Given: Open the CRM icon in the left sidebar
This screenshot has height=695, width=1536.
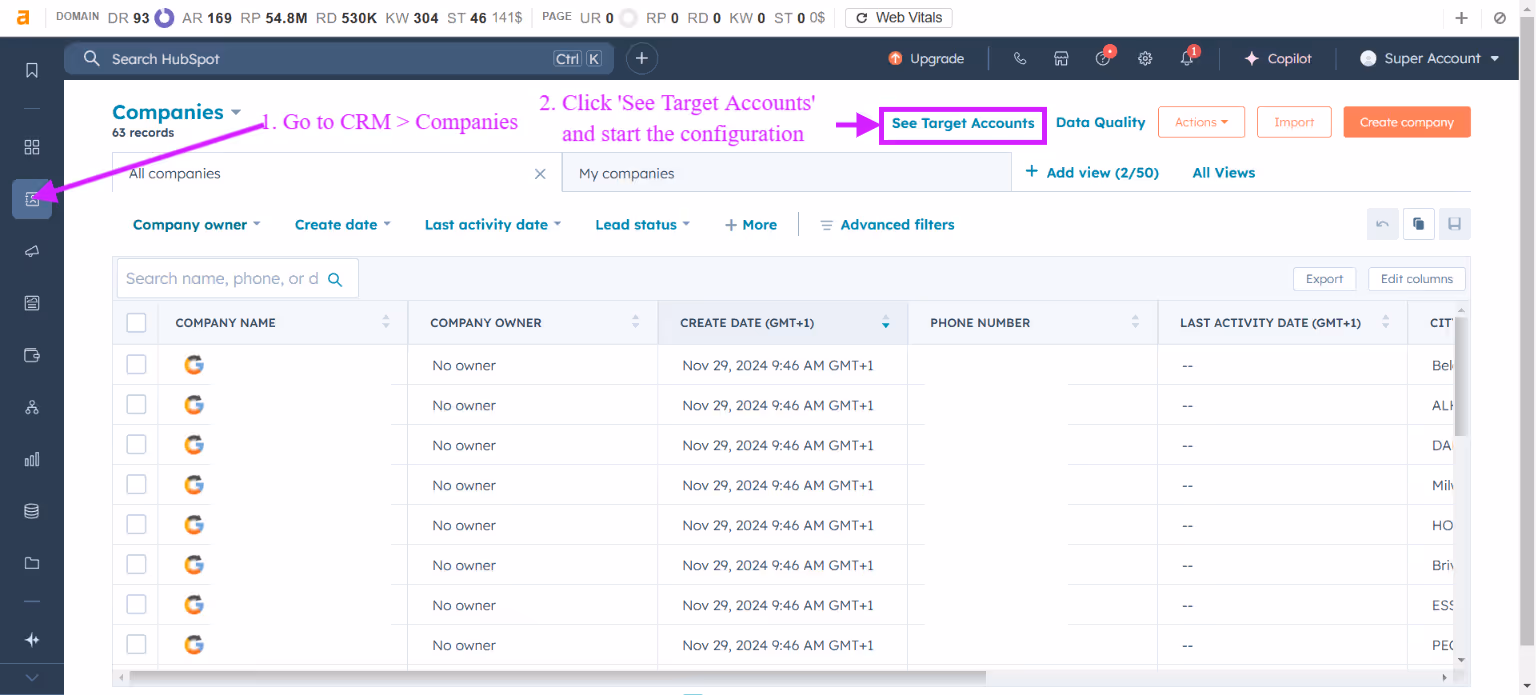Looking at the screenshot, I should 31,198.
